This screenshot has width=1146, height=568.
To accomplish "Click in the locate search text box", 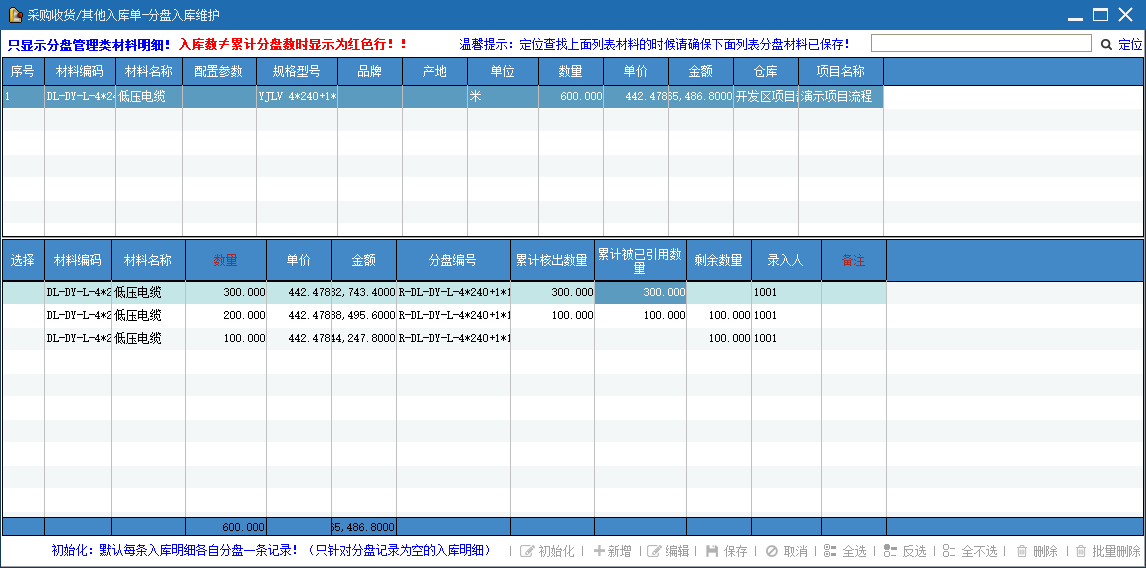I will 980,44.
